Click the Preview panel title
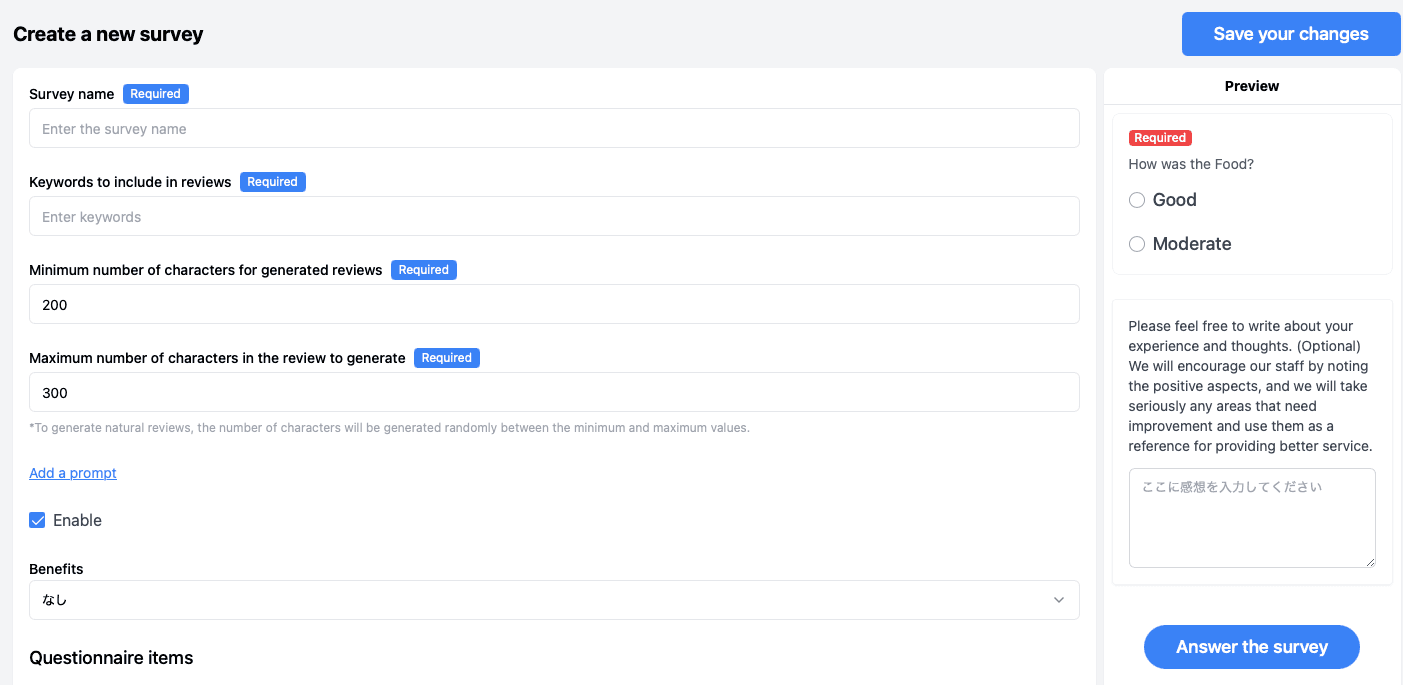1403x685 pixels. pyautogui.click(x=1251, y=86)
